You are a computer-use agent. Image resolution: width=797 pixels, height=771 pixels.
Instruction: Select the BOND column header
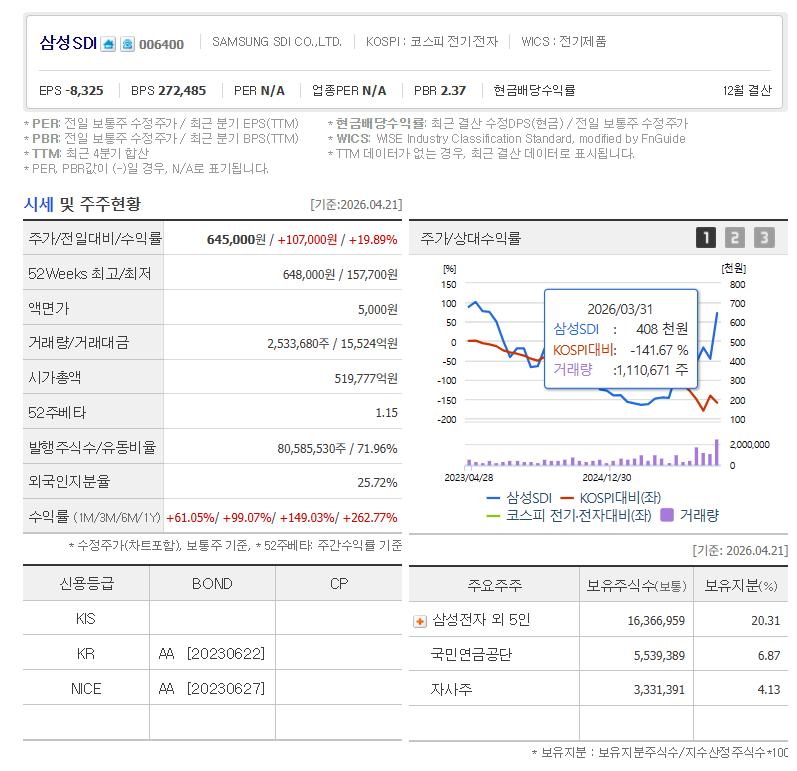(212, 583)
